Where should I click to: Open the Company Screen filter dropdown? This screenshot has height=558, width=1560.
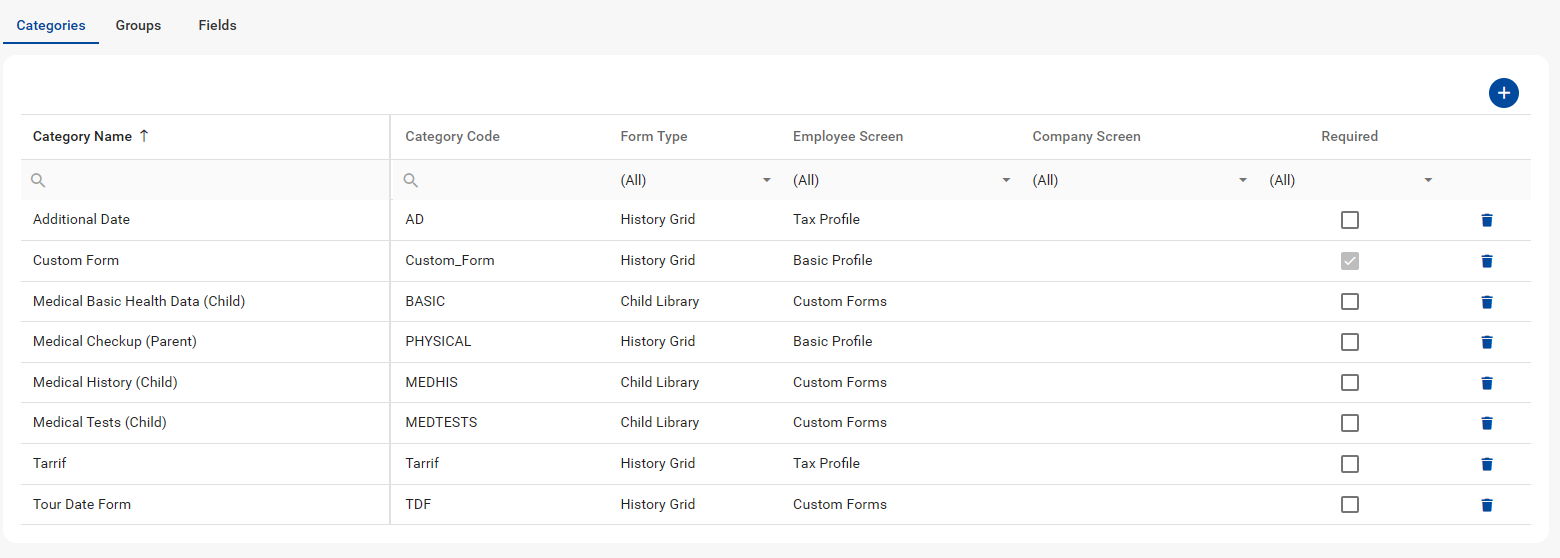1140,180
